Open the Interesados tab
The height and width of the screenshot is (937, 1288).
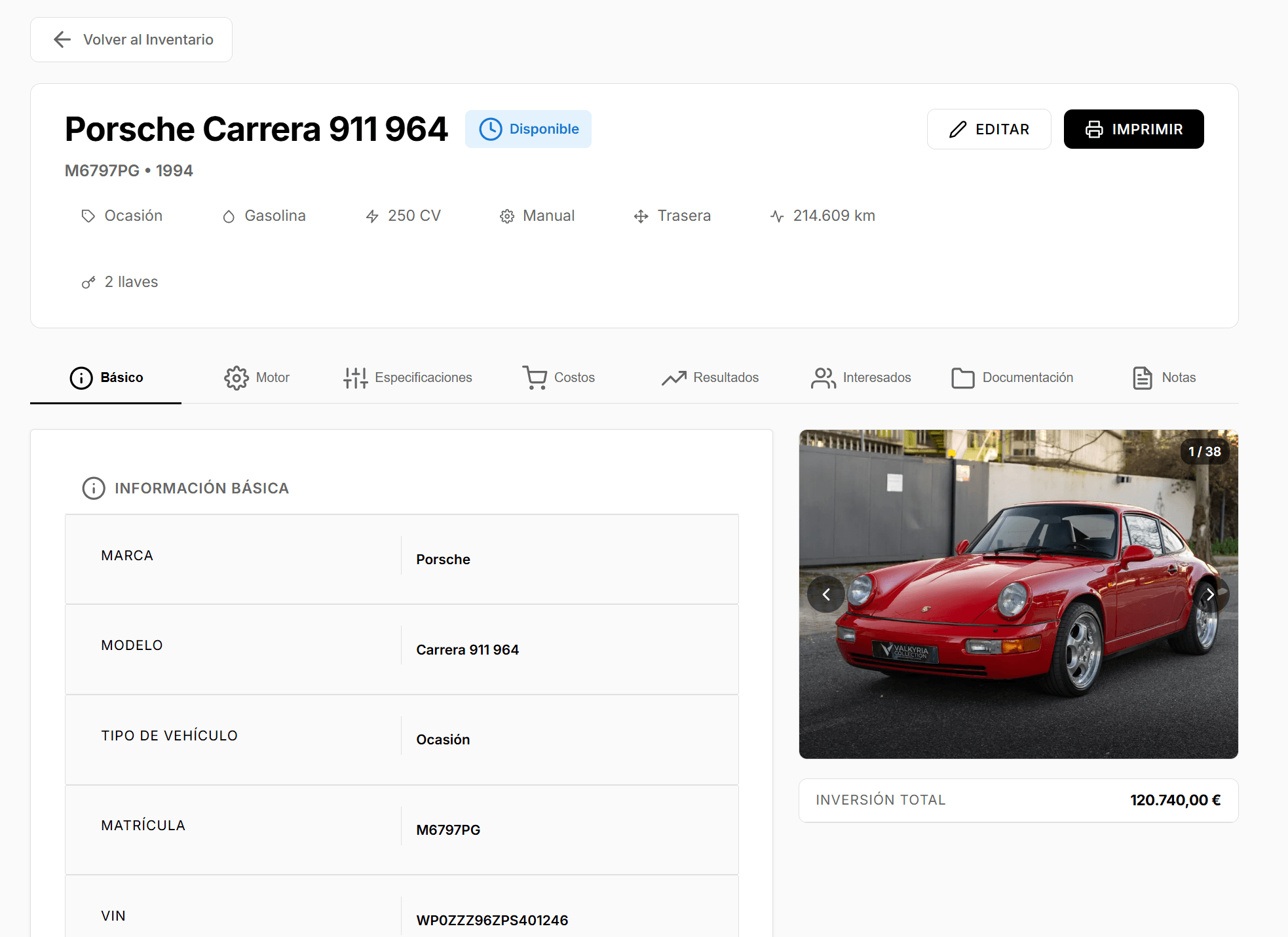tap(861, 378)
